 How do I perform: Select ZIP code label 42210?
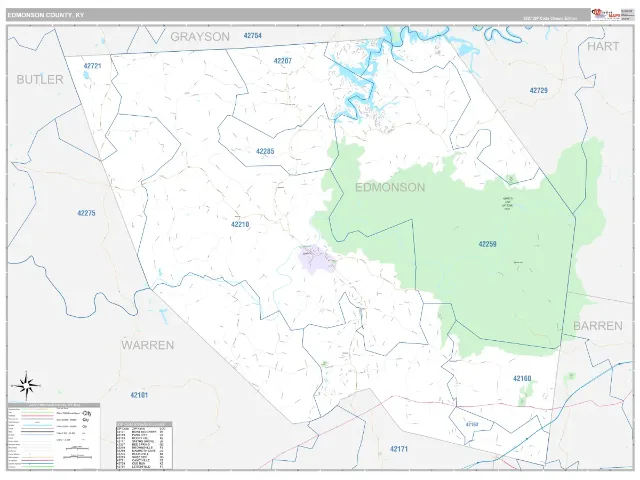click(240, 224)
